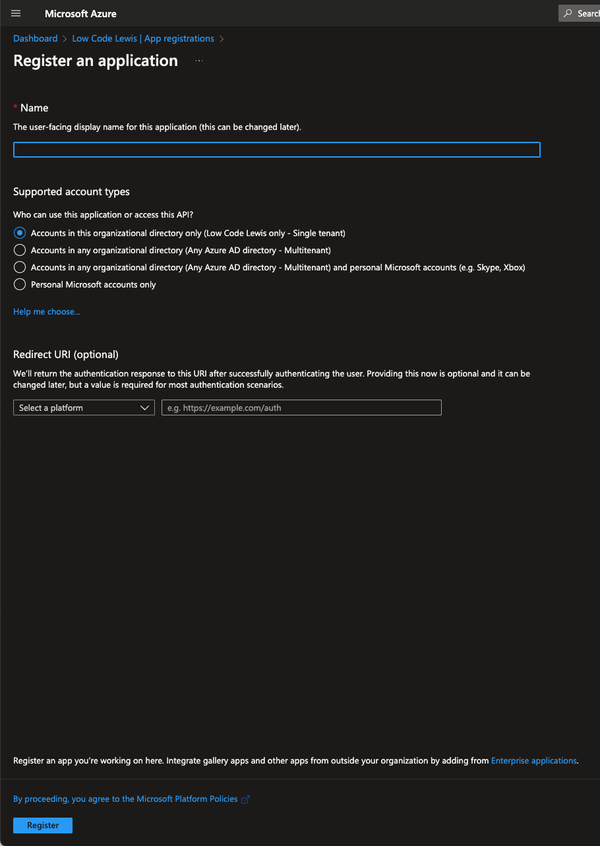Click the ellipsis next to page title
The width and height of the screenshot is (600, 846).
198,61
